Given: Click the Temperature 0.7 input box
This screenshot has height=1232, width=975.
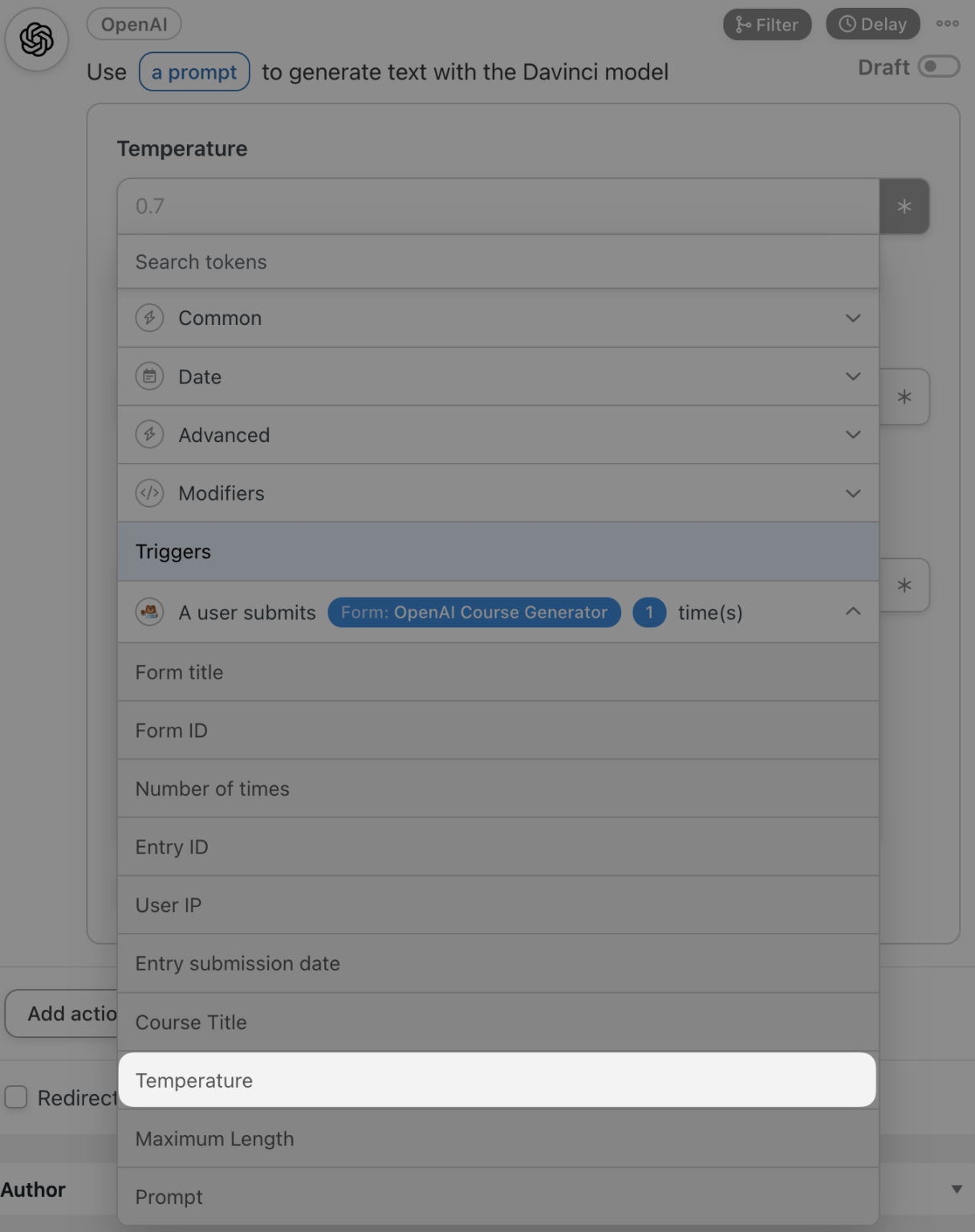Looking at the screenshot, I should pyautogui.click(x=498, y=206).
